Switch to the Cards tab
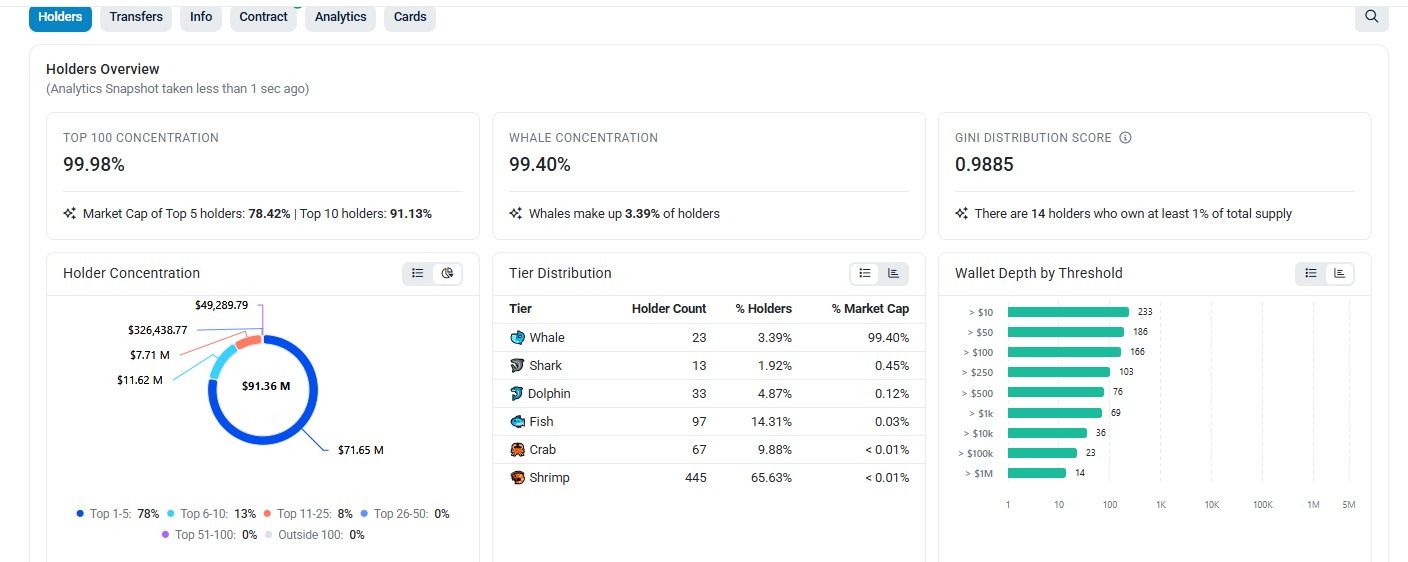Image resolution: width=1408 pixels, height=562 pixels. (x=410, y=17)
